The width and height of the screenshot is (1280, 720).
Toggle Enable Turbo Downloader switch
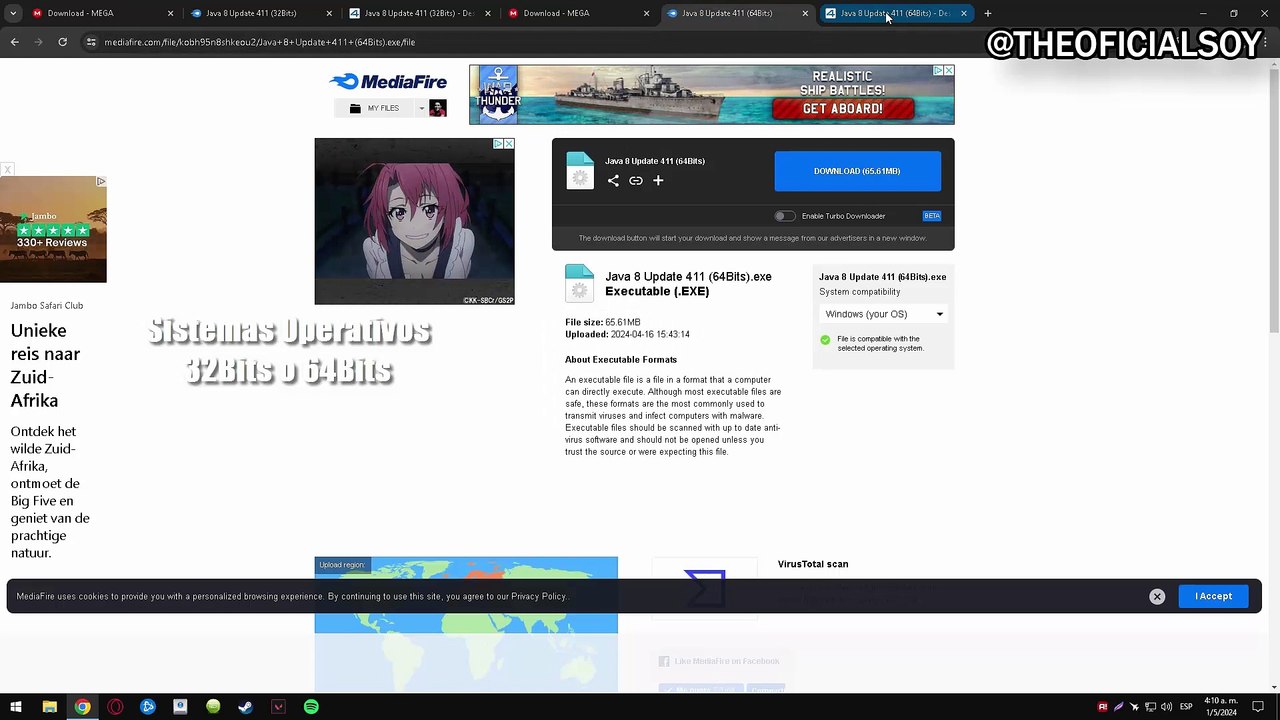[785, 216]
